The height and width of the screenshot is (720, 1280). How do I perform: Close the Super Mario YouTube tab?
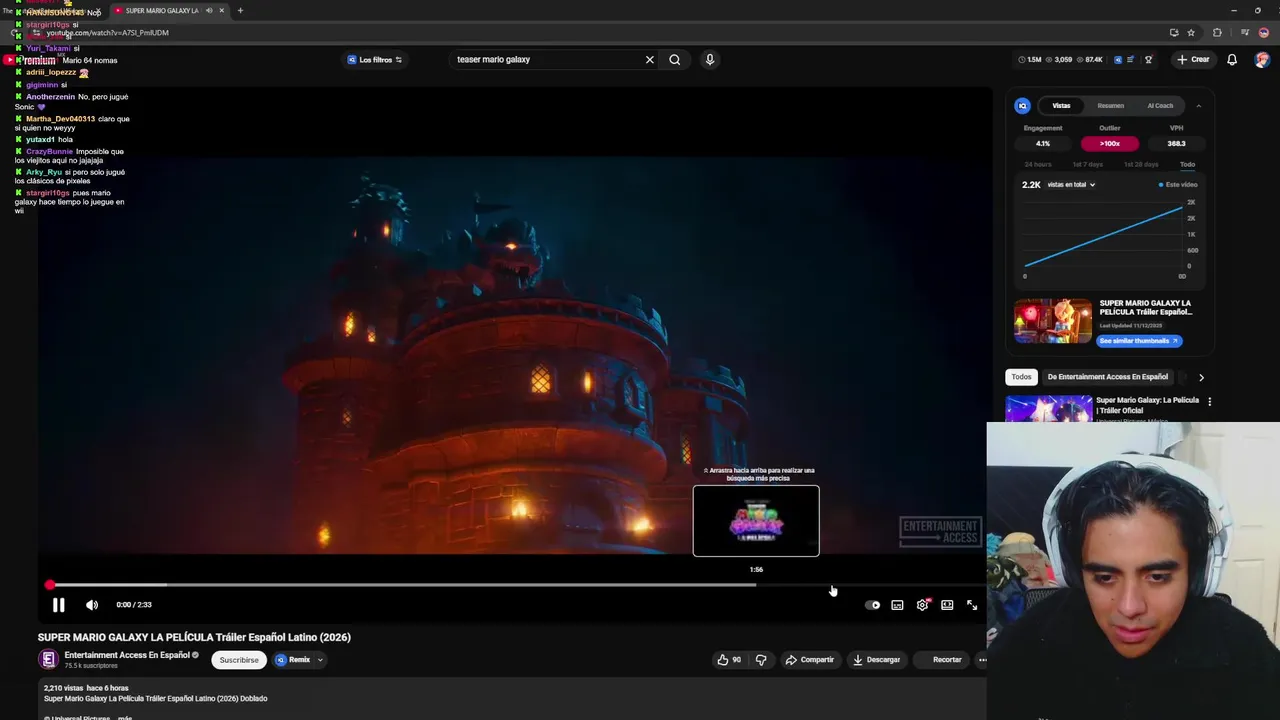(222, 11)
